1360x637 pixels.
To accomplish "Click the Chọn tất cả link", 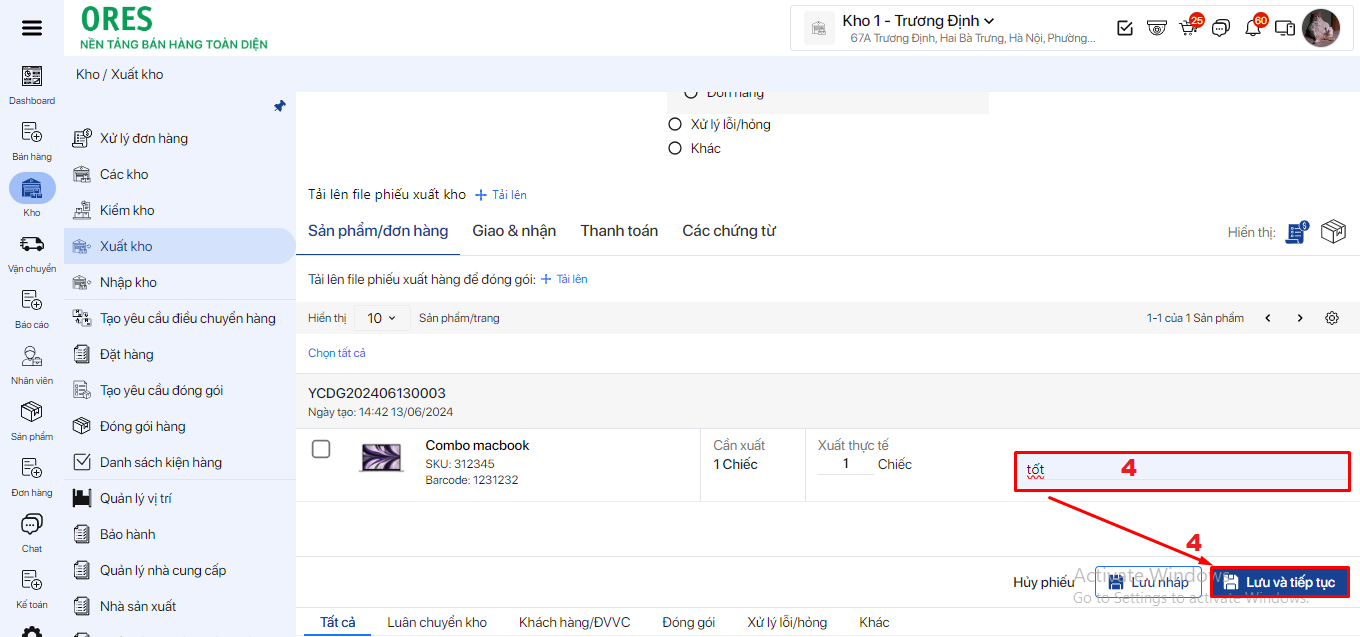I will (337, 353).
